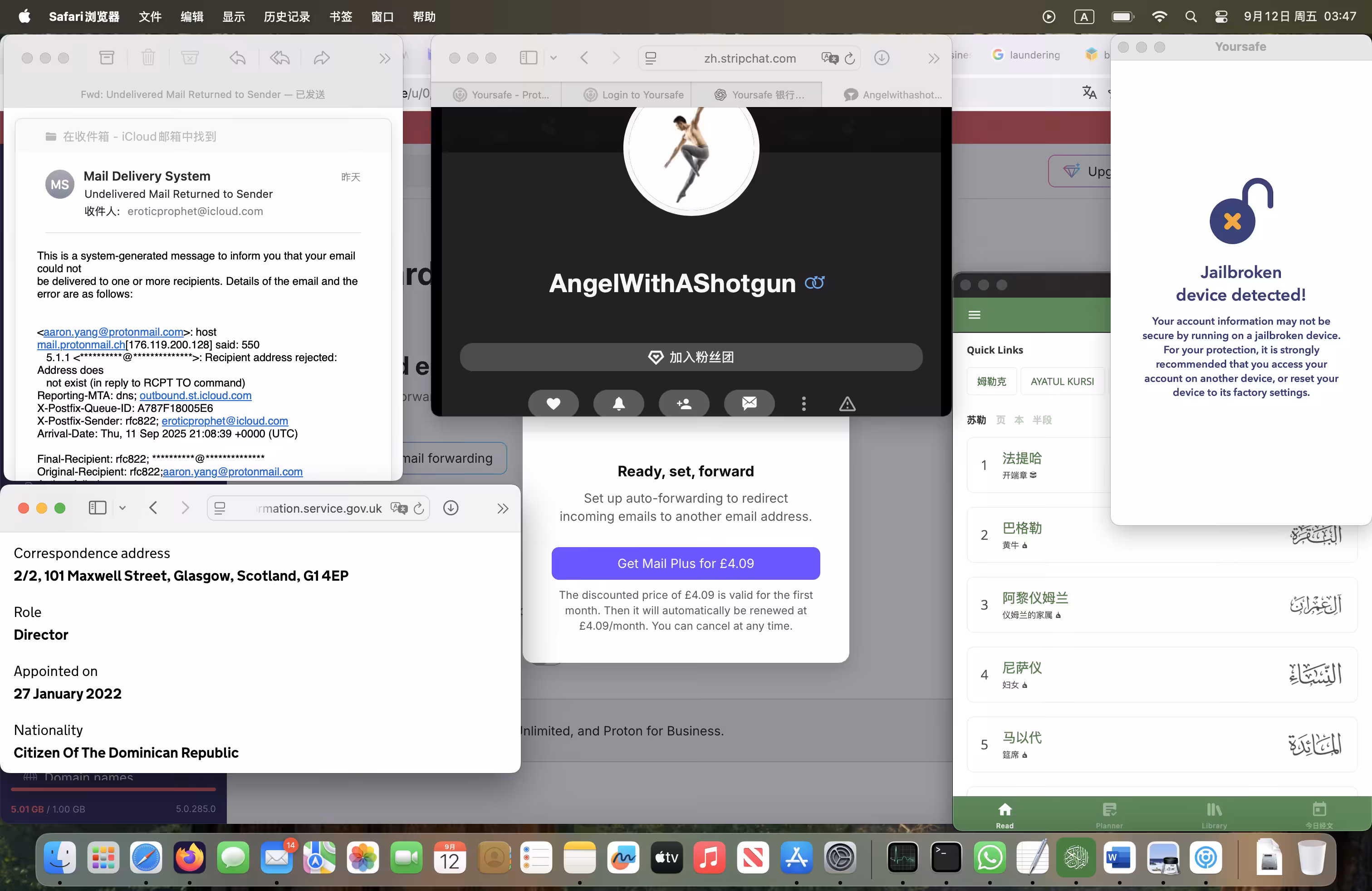Open surah 5 马以代
Viewport: 1372px width, 891px height.
1161,744
